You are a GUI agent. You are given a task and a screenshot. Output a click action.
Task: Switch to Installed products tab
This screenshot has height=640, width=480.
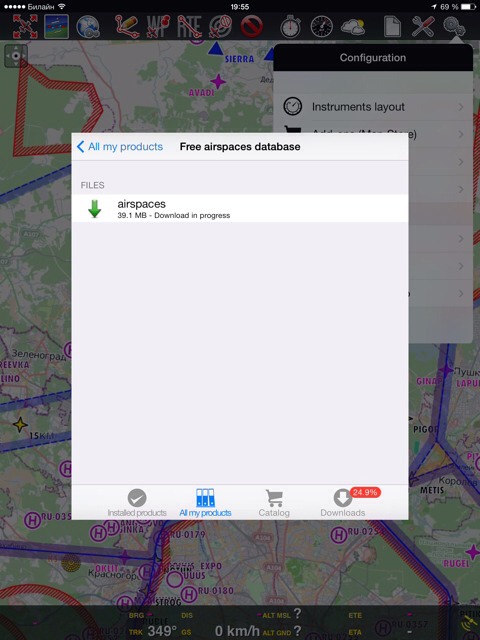[x=137, y=503]
